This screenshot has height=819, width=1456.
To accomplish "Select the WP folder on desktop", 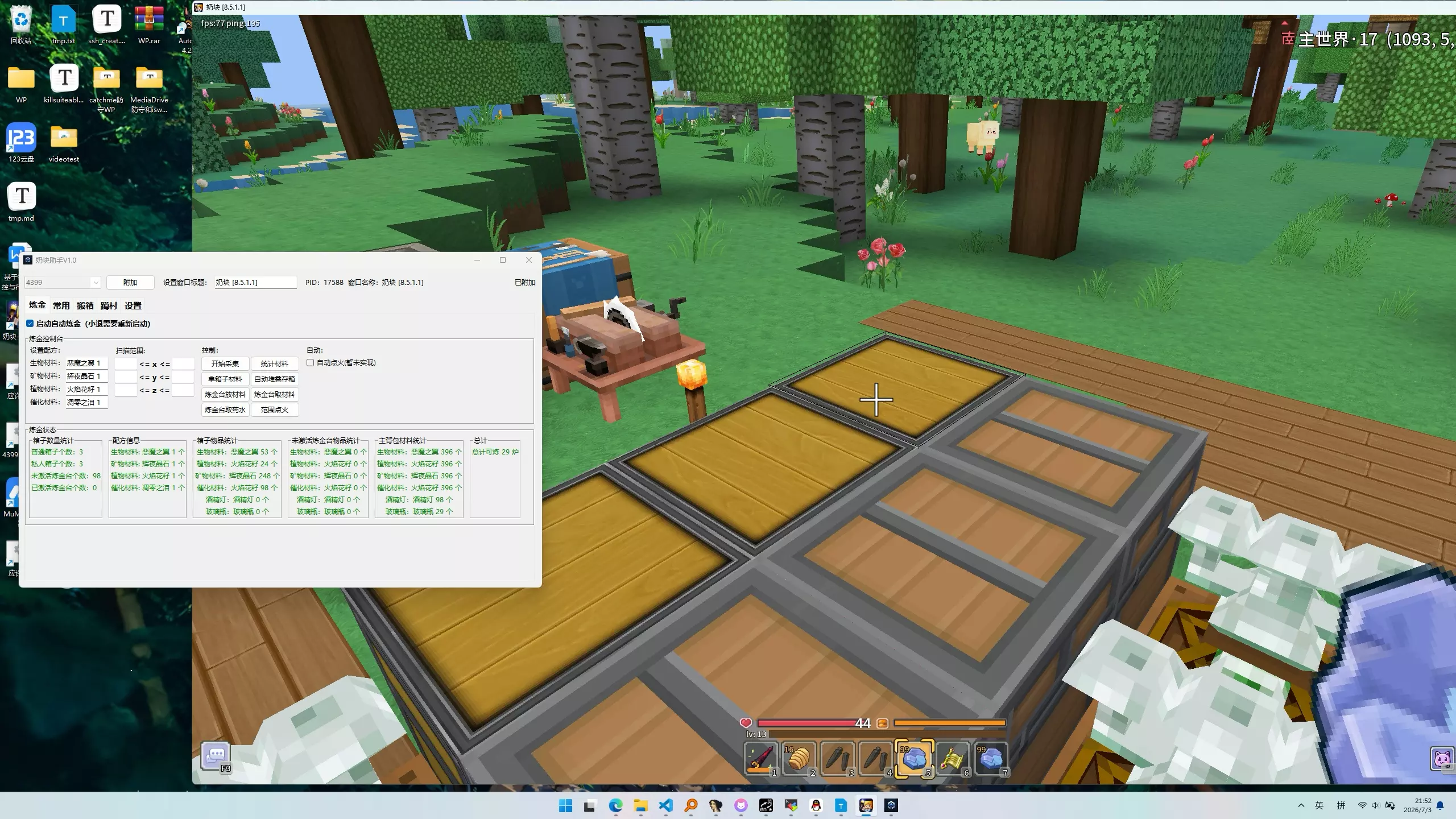I will tap(21, 84).
